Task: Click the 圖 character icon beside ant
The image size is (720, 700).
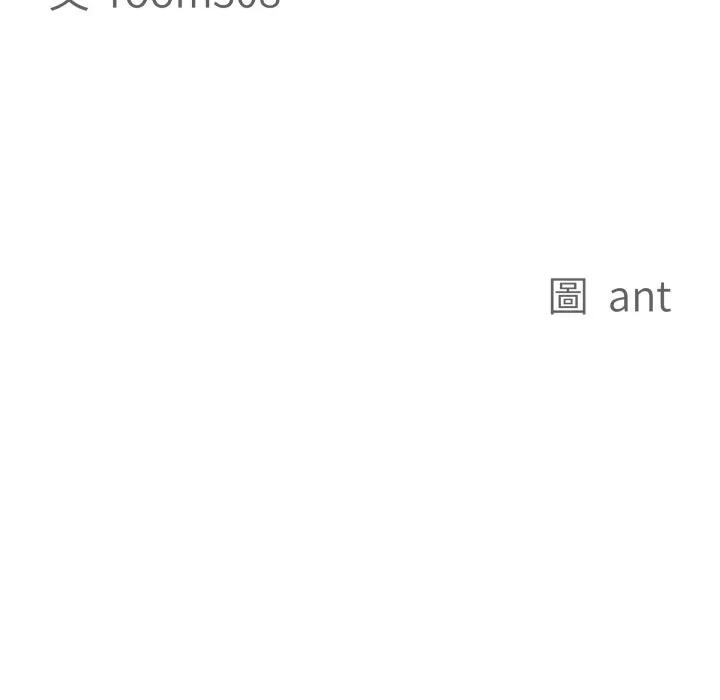Action: [568, 297]
